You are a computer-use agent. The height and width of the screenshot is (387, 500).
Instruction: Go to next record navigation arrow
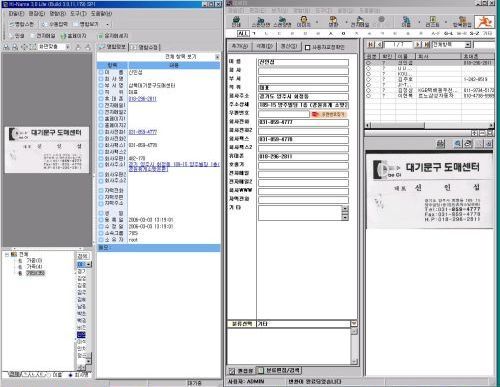(x=418, y=45)
